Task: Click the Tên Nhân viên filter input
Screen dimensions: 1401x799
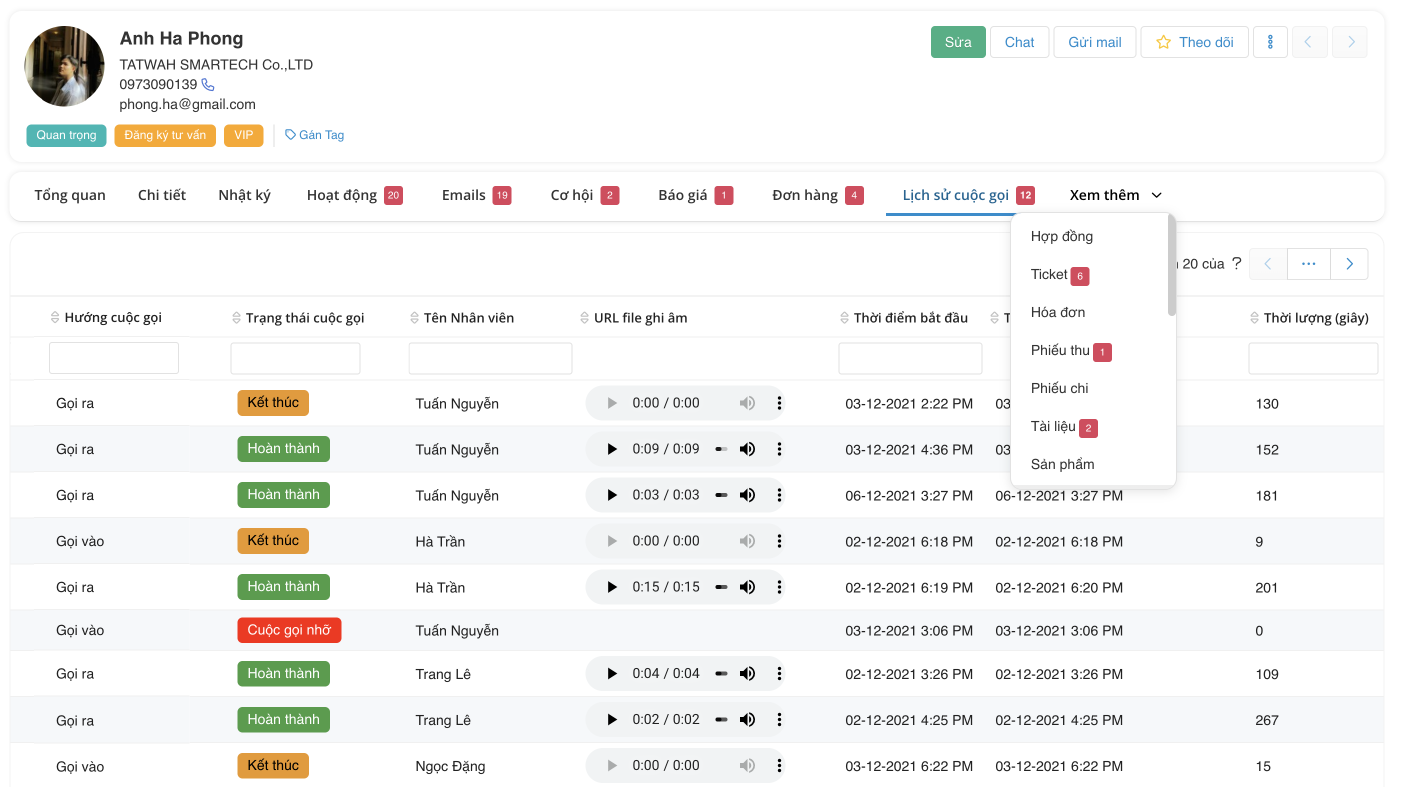Action: 490,358
